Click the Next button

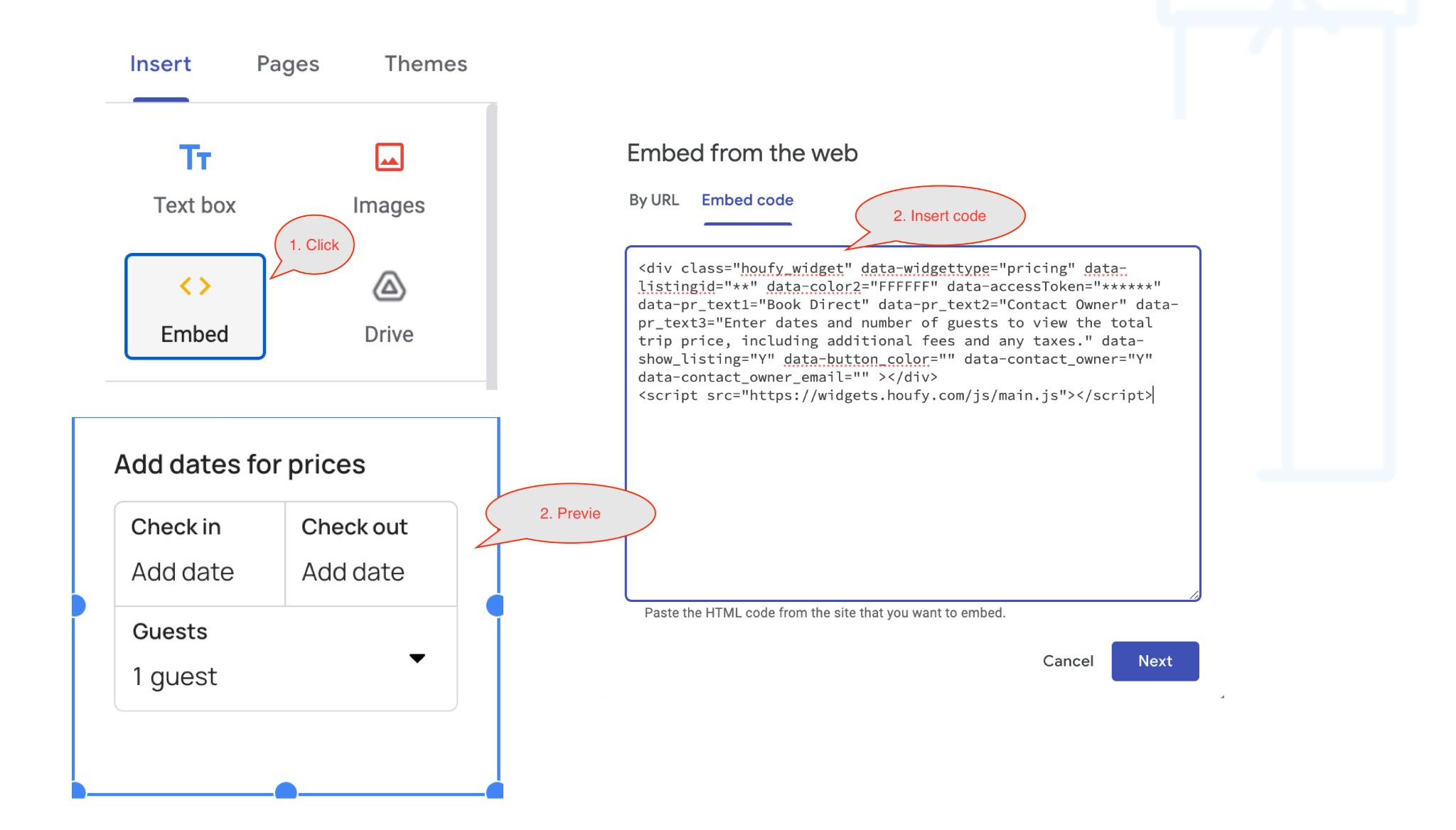tap(1155, 660)
